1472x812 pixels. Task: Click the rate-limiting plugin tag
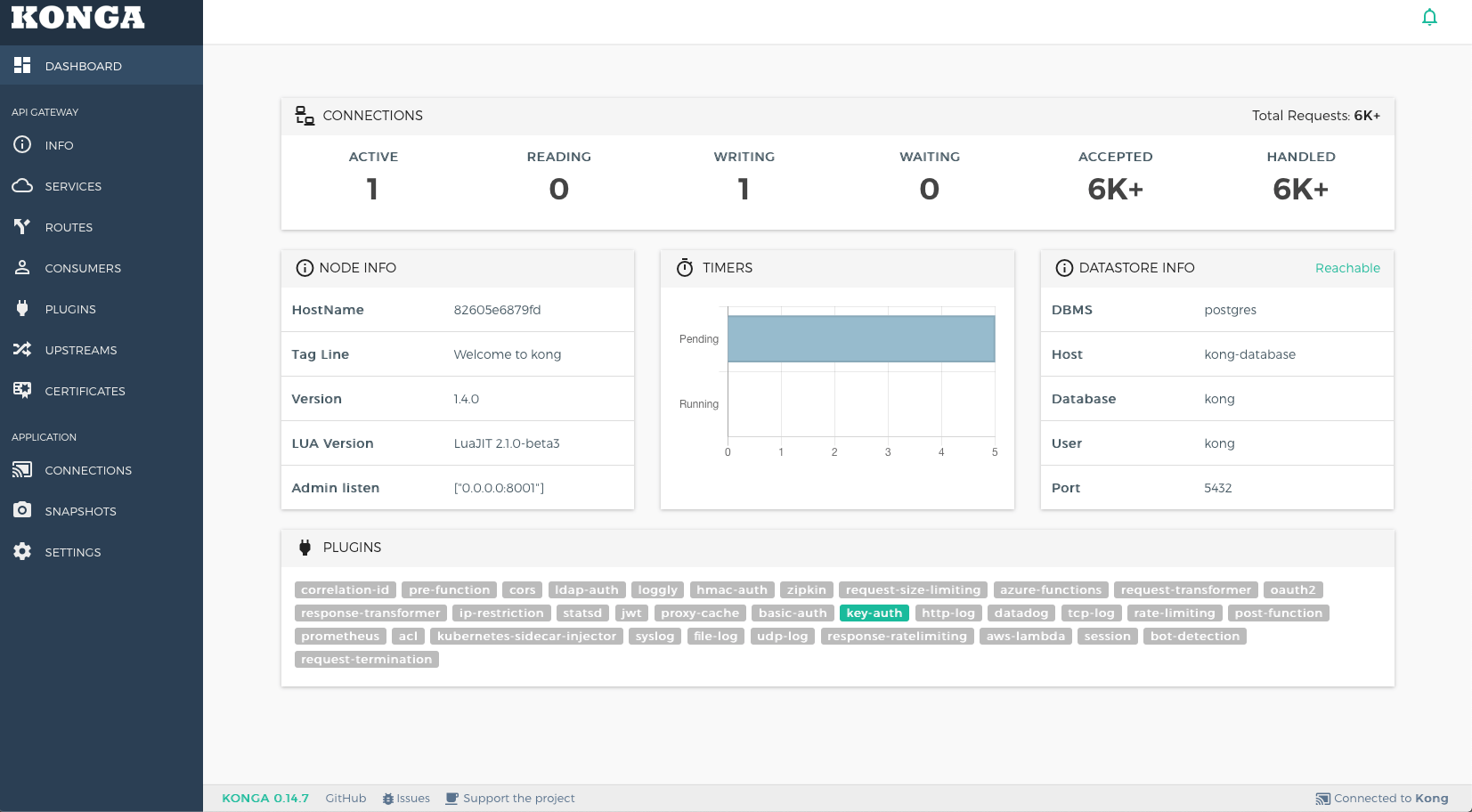pos(1174,613)
